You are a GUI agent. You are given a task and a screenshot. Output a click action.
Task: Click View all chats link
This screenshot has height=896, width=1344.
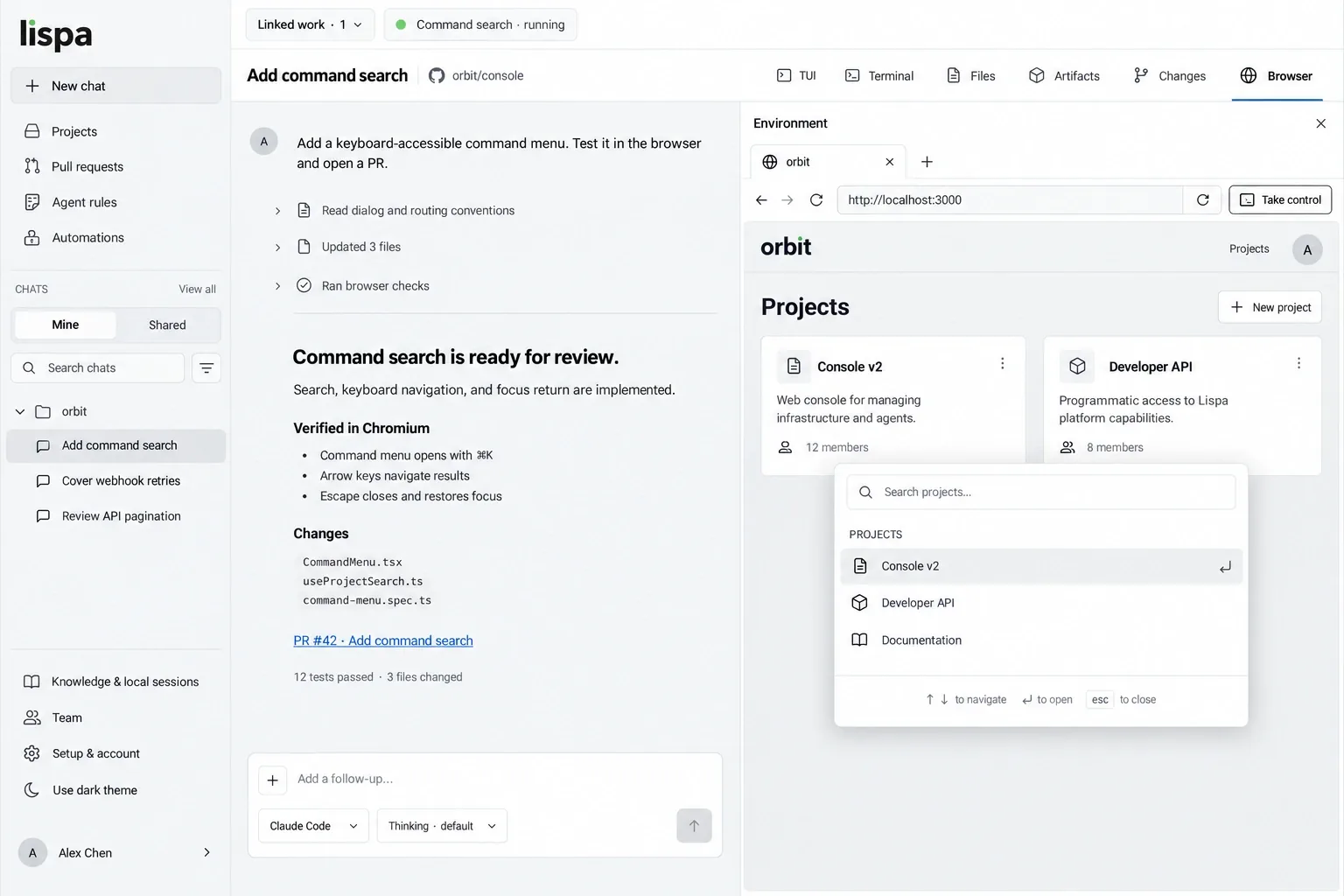pyautogui.click(x=197, y=289)
